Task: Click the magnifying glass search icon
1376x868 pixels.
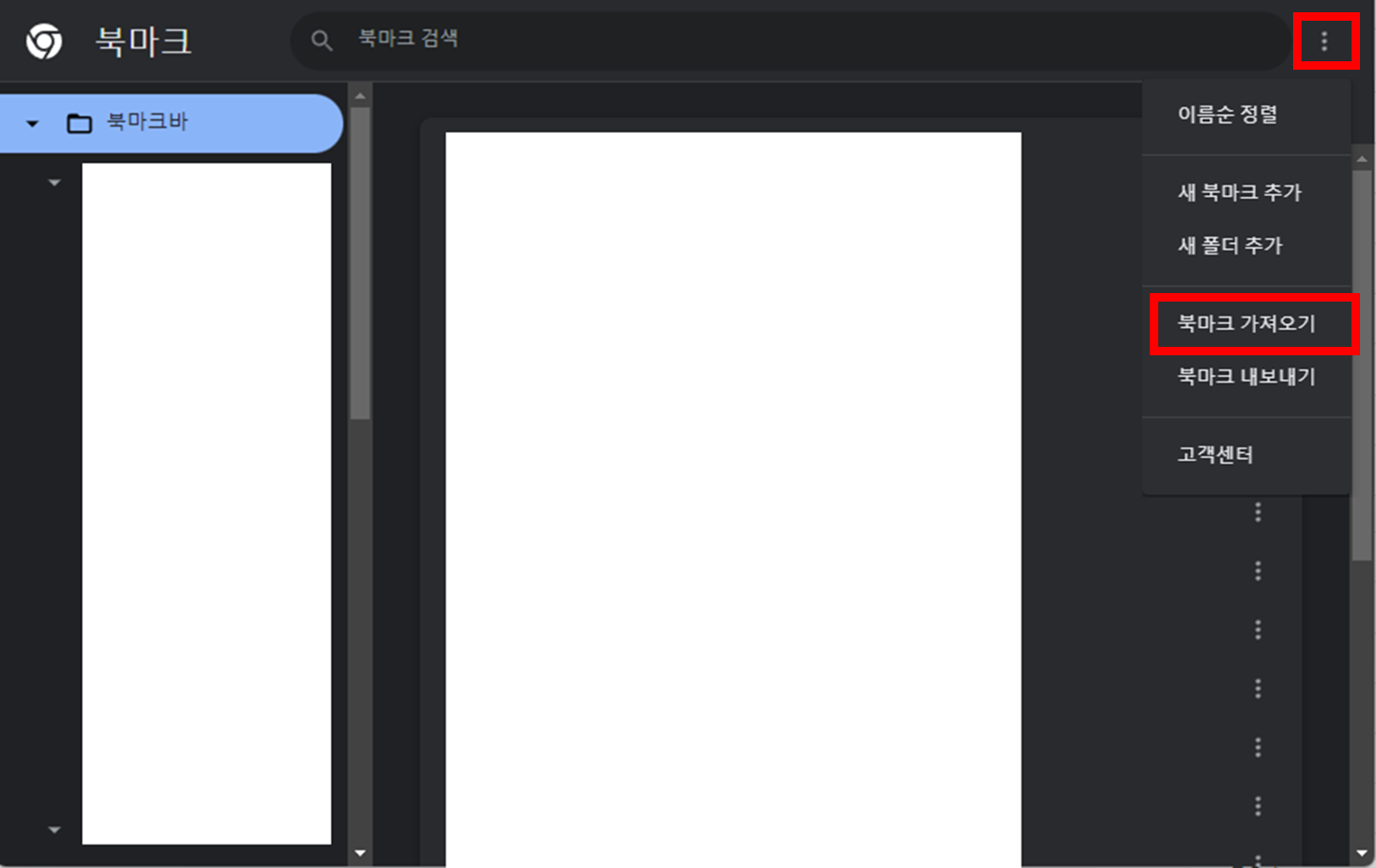Action: click(321, 41)
